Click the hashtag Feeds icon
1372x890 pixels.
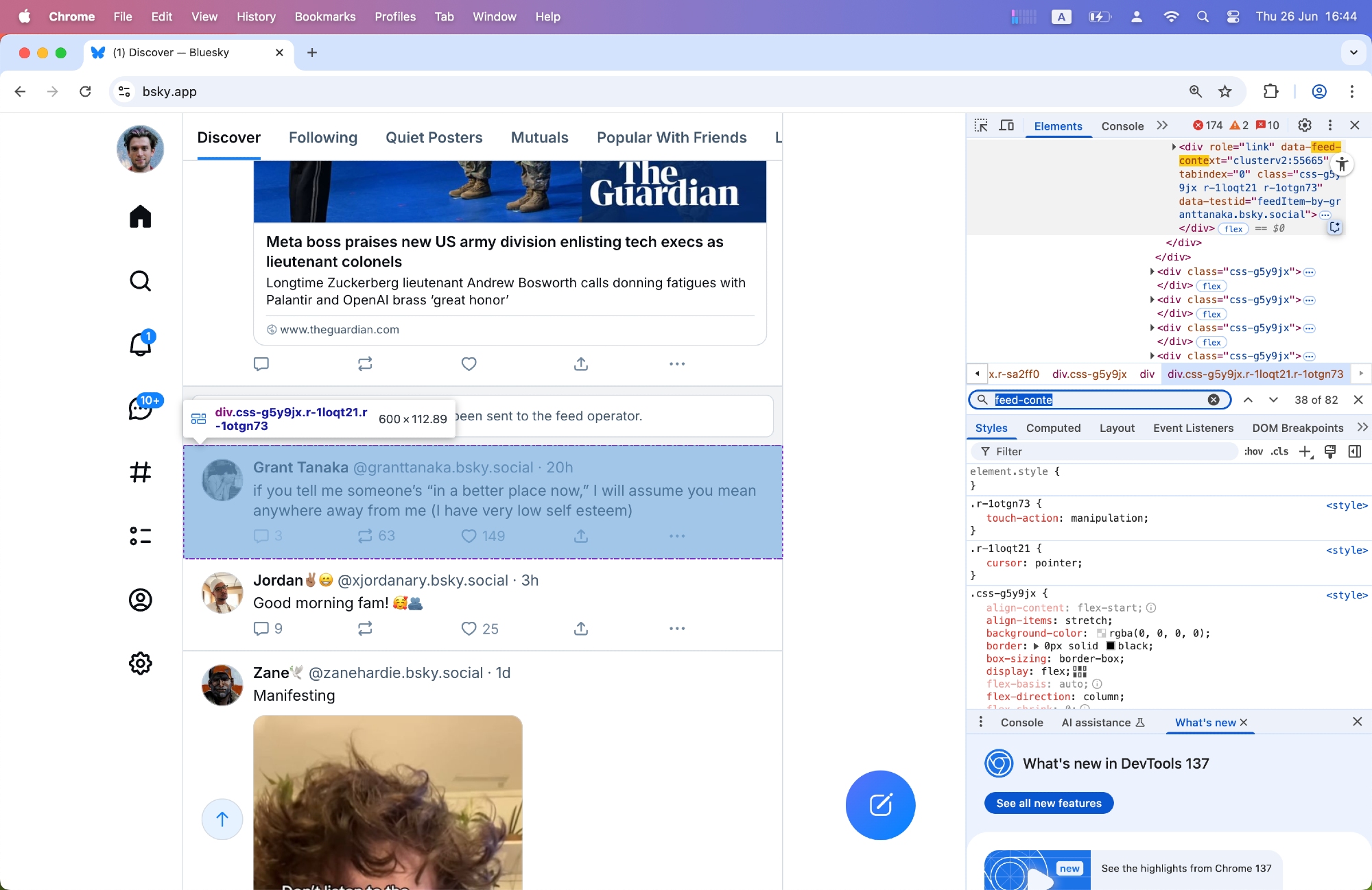(141, 472)
